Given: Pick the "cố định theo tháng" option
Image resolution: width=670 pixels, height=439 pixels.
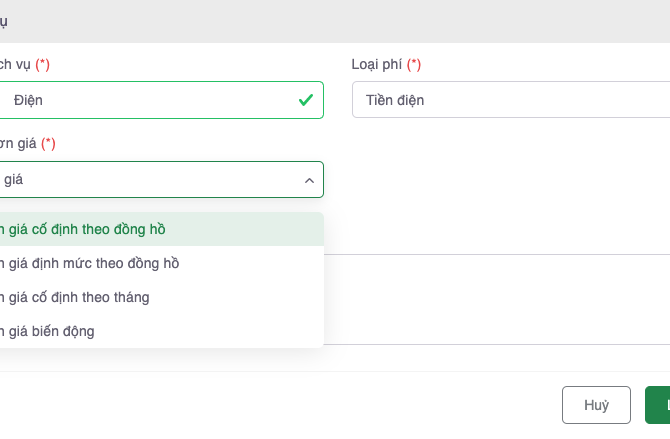Looking at the screenshot, I should coord(77,297).
